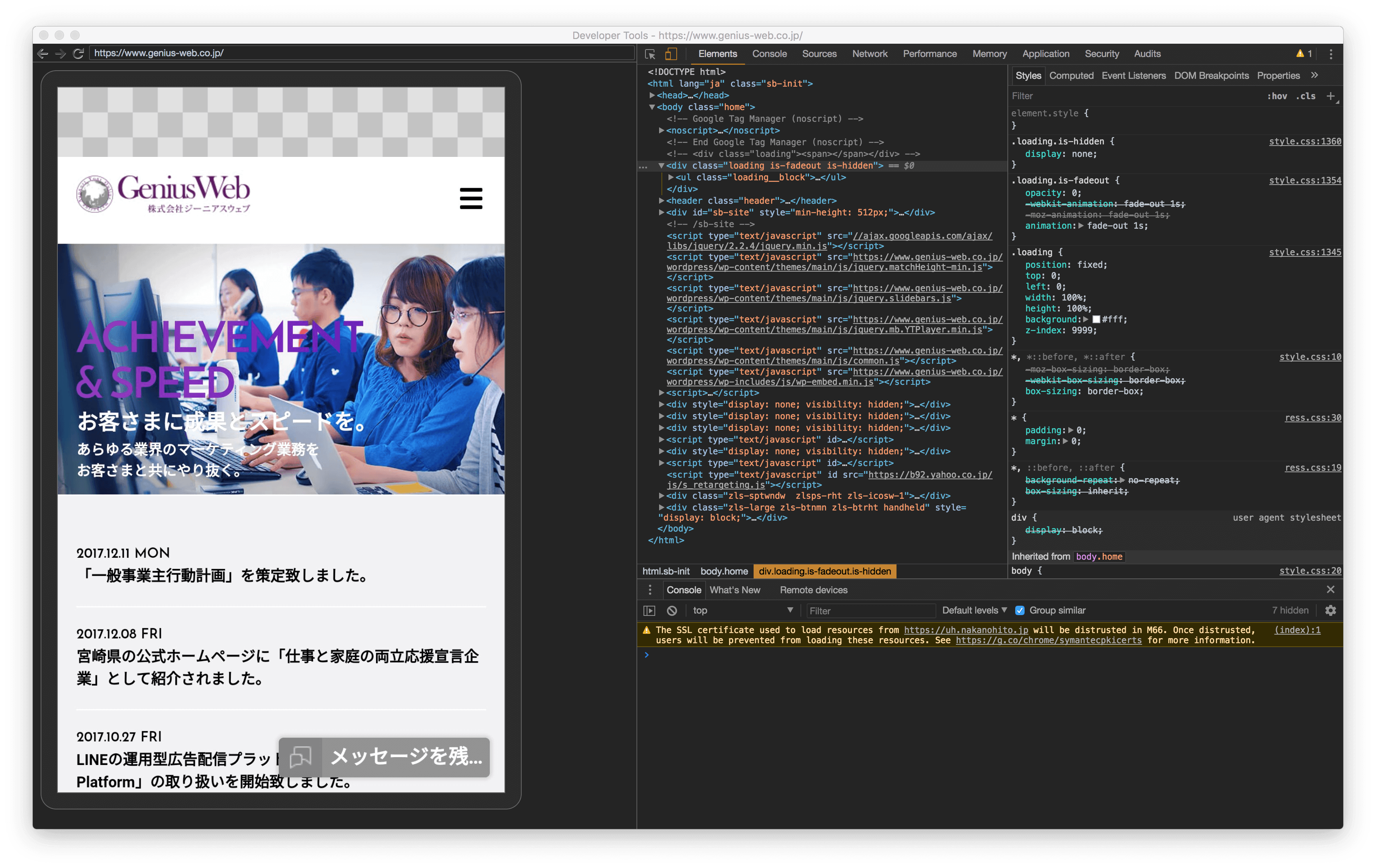The width and height of the screenshot is (1376, 868).
Task: Open the style.css:1360 source link
Action: [x=1305, y=142]
